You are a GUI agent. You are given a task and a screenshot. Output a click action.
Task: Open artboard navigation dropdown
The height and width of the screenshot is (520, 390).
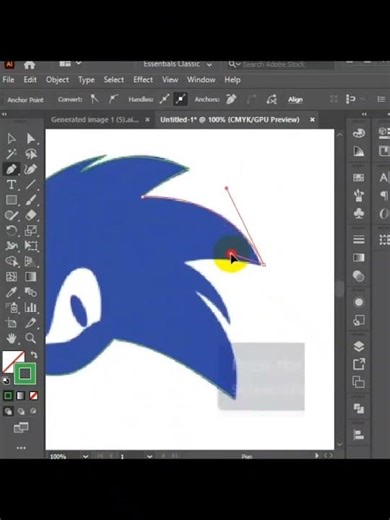point(150,456)
